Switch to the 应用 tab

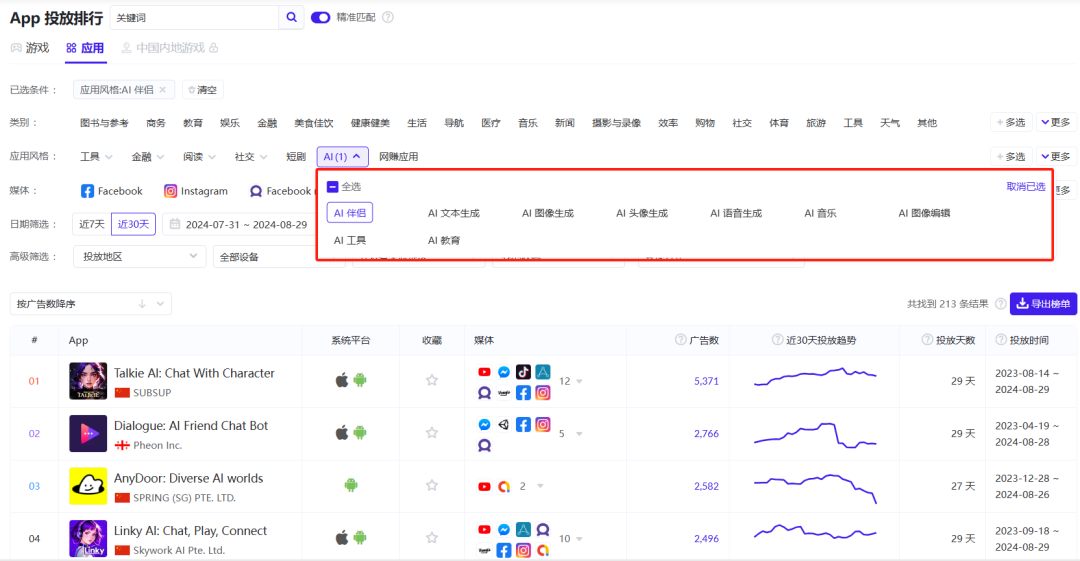pyautogui.click(x=85, y=48)
